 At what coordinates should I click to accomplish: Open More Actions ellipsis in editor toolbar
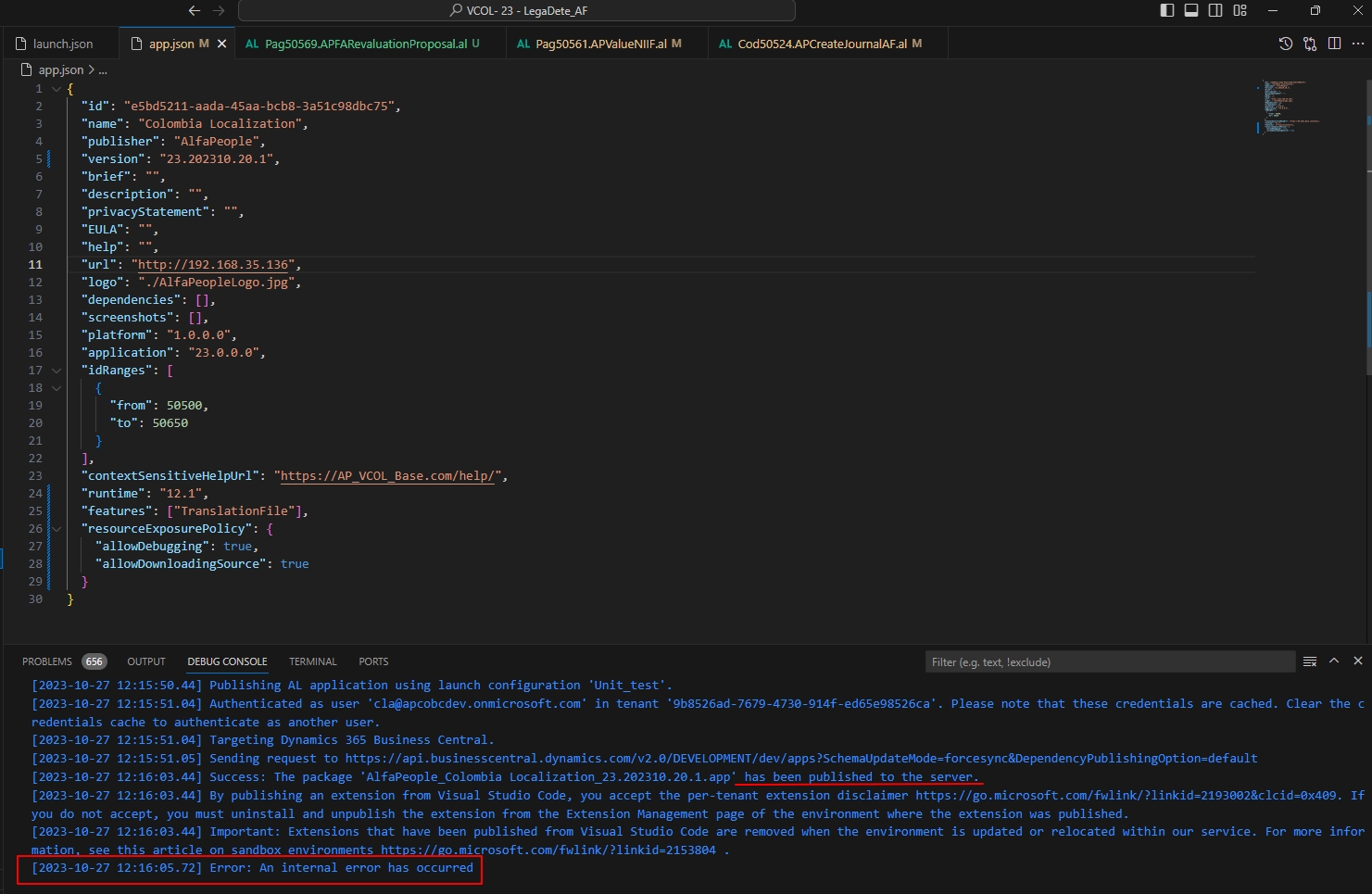click(x=1358, y=43)
